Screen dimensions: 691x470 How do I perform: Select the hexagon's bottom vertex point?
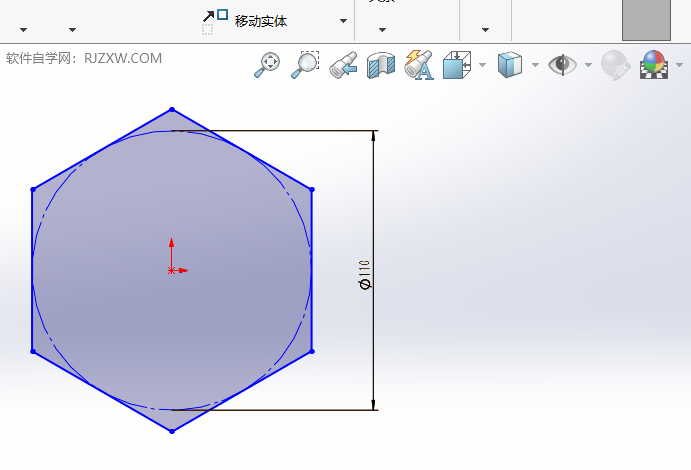click(x=172, y=431)
